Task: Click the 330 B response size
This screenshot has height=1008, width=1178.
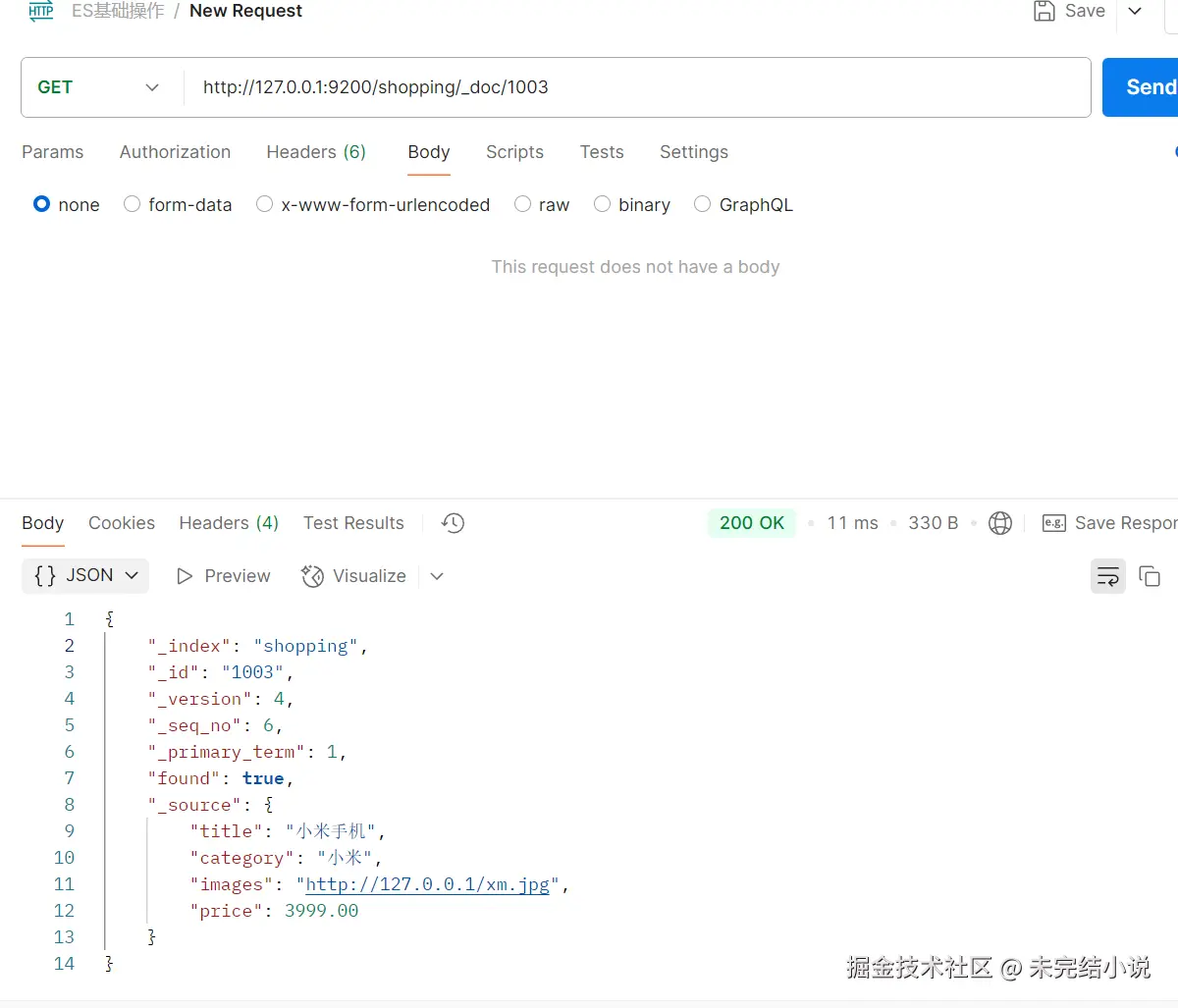Action: [933, 523]
